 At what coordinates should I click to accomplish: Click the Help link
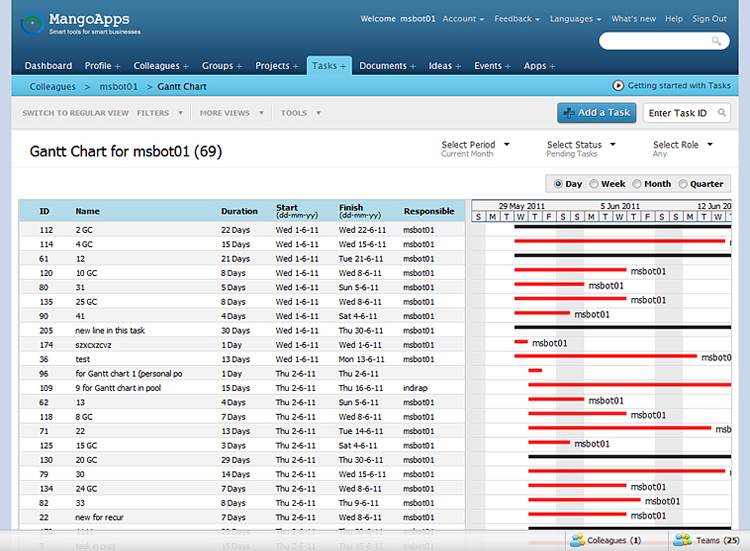pos(674,19)
